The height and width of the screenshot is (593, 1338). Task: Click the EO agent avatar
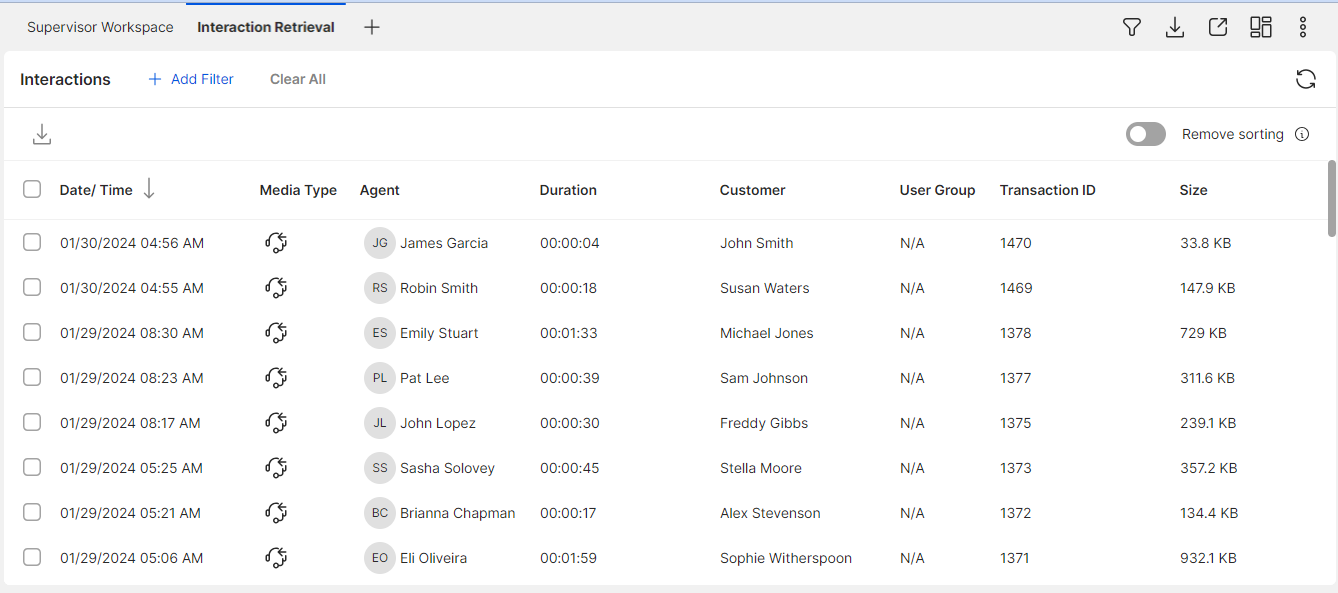380,558
